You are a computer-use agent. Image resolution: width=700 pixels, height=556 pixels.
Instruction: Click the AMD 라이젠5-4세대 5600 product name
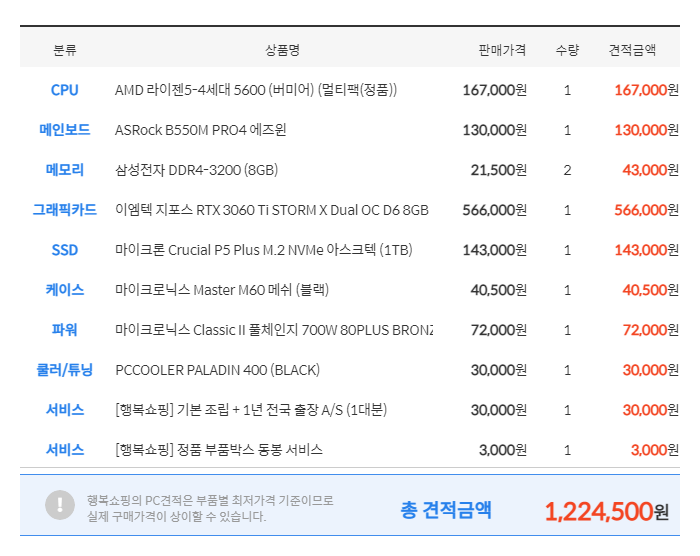(256, 90)
